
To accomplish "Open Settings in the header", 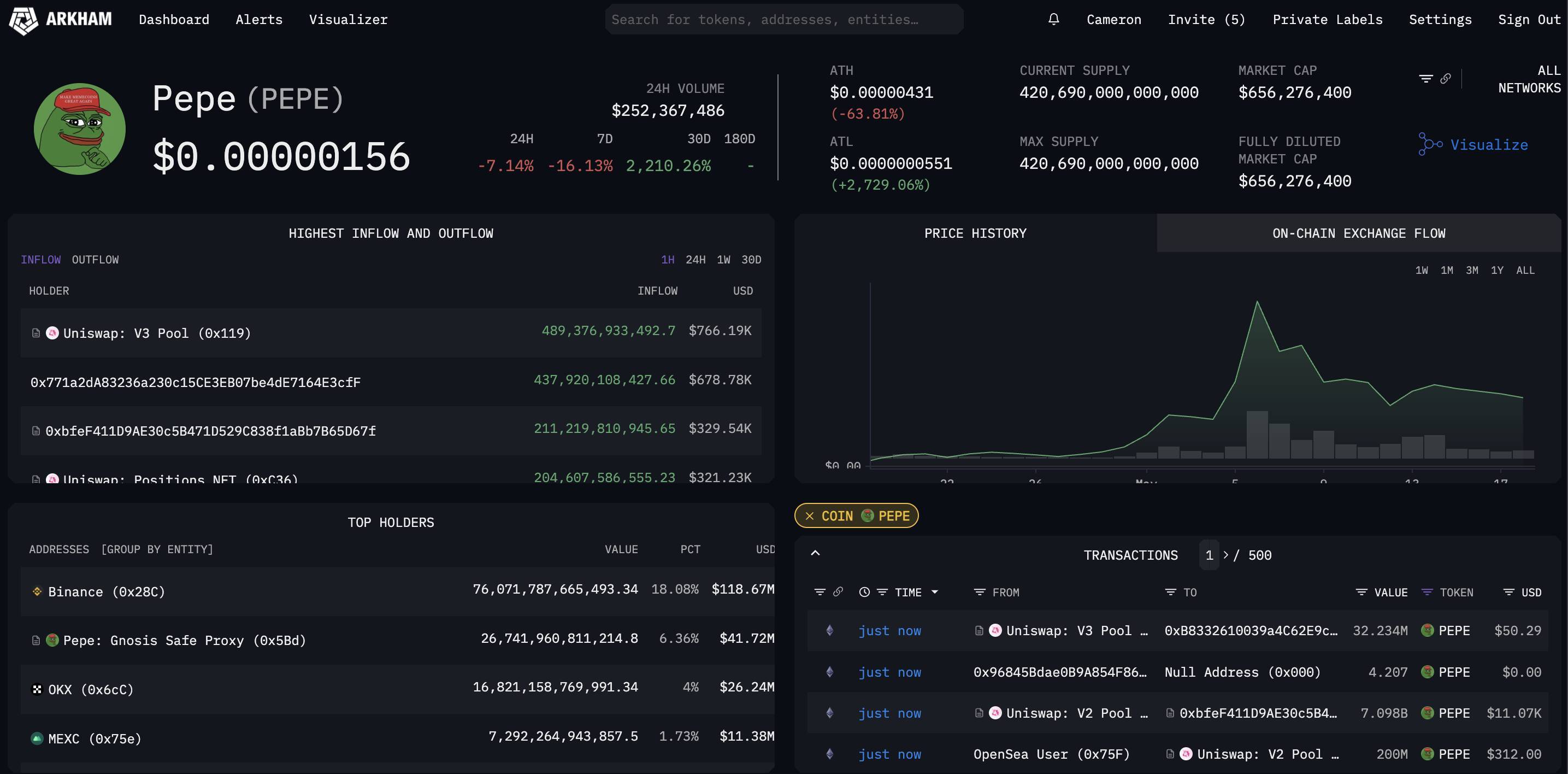I will (1440, 20).
